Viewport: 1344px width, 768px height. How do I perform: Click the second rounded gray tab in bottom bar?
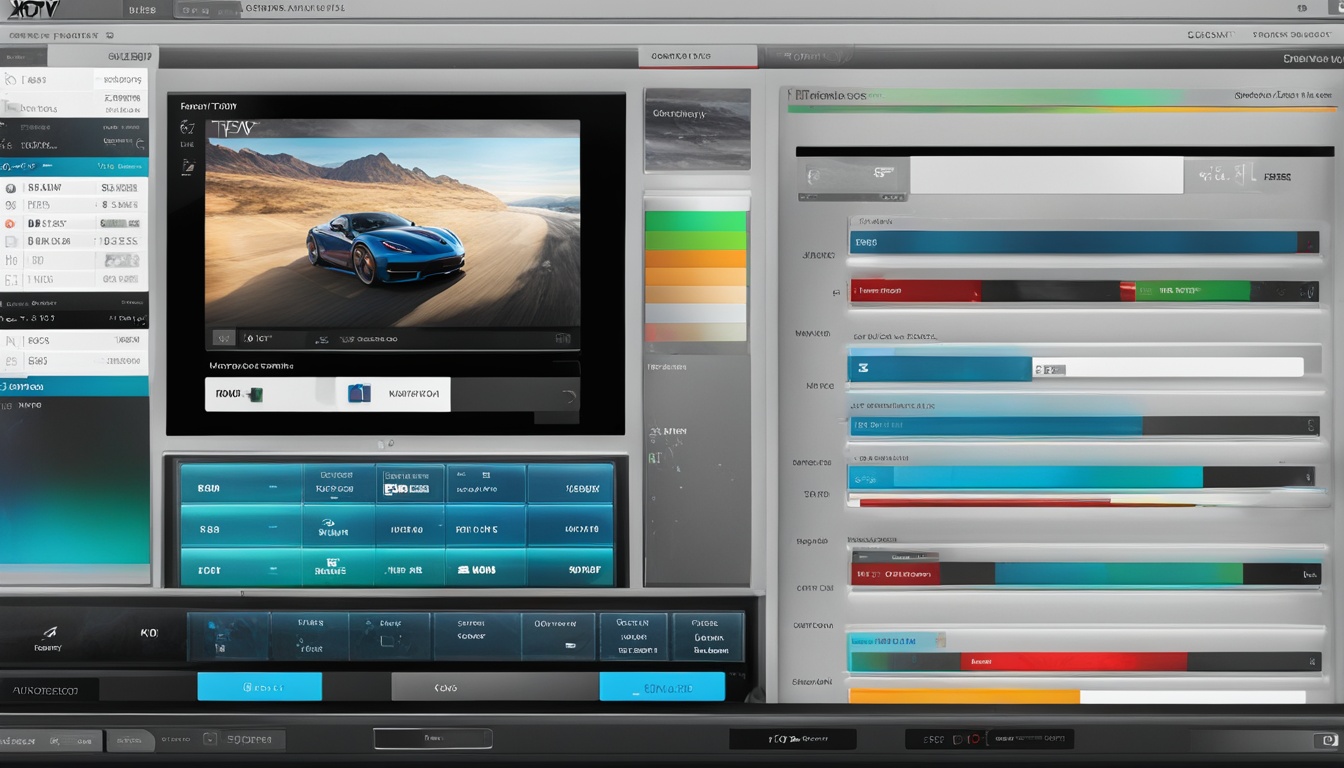(x=130, y=741)
